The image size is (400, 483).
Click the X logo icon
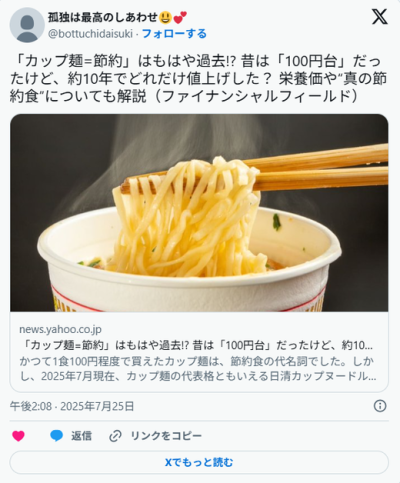[x=379, y=17]
